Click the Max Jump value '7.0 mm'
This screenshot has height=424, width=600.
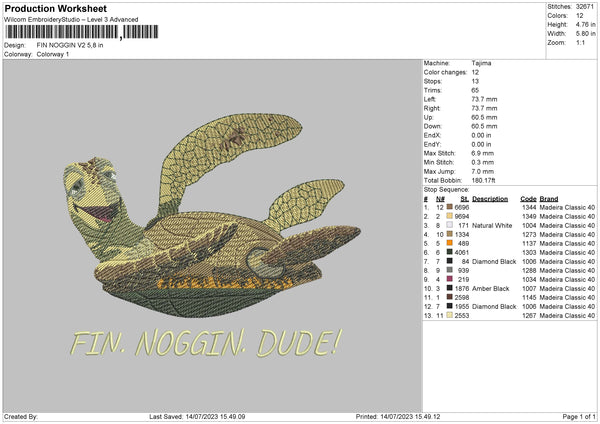tap(482, 171)
